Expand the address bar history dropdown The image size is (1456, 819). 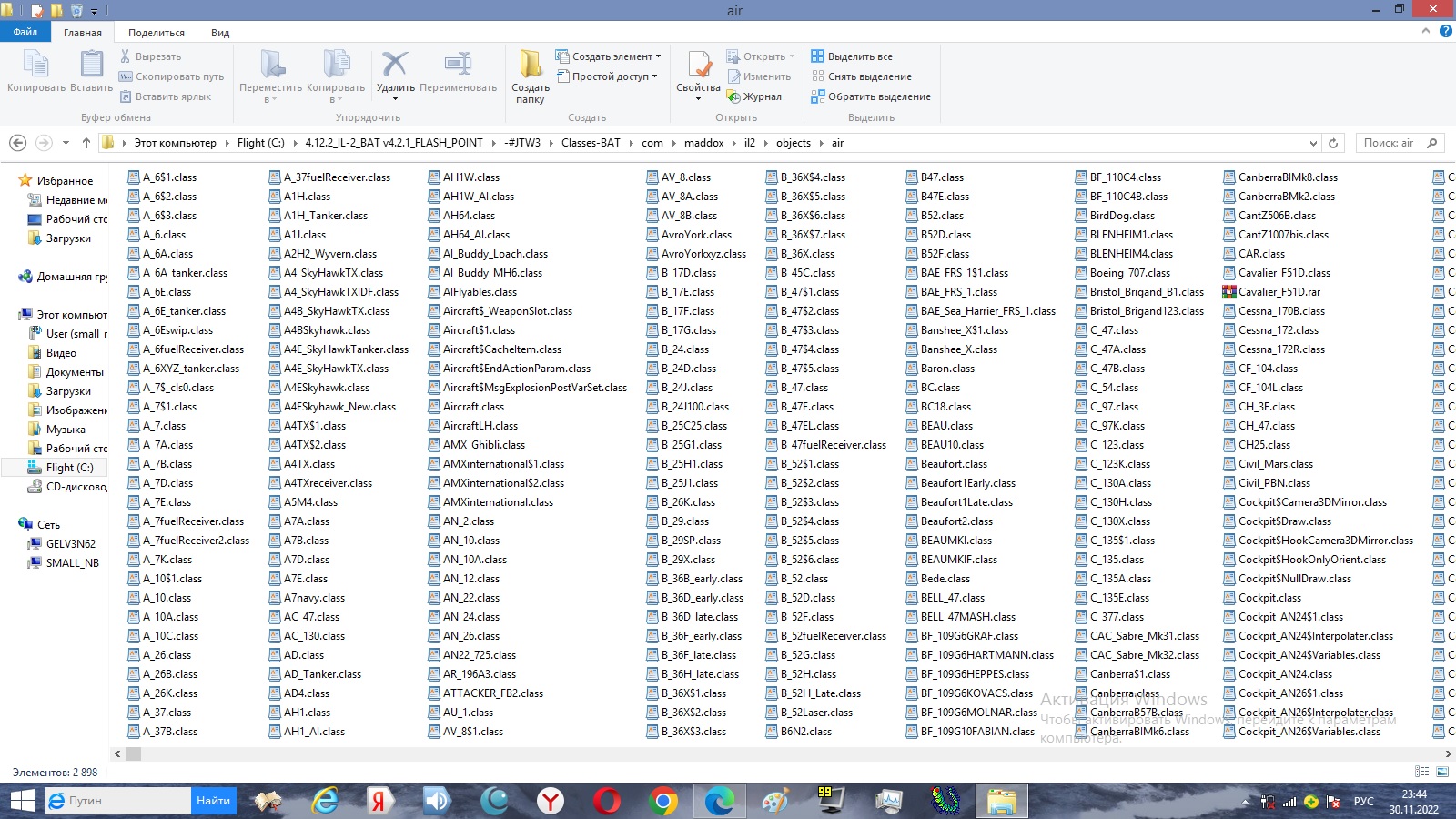coord(1313,143)
